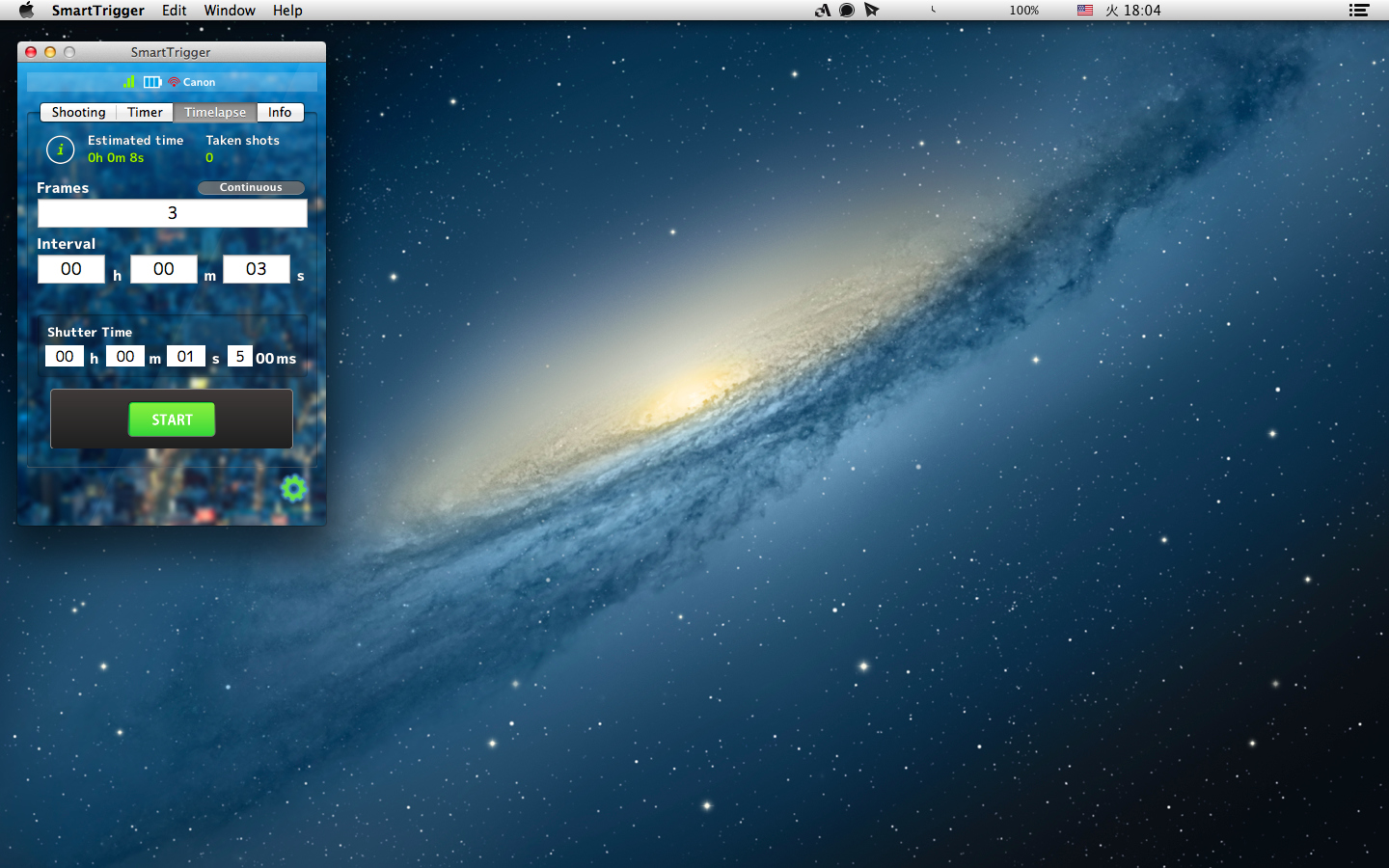Open the Window menu
1389x868 pixels.
pos(230,10)
